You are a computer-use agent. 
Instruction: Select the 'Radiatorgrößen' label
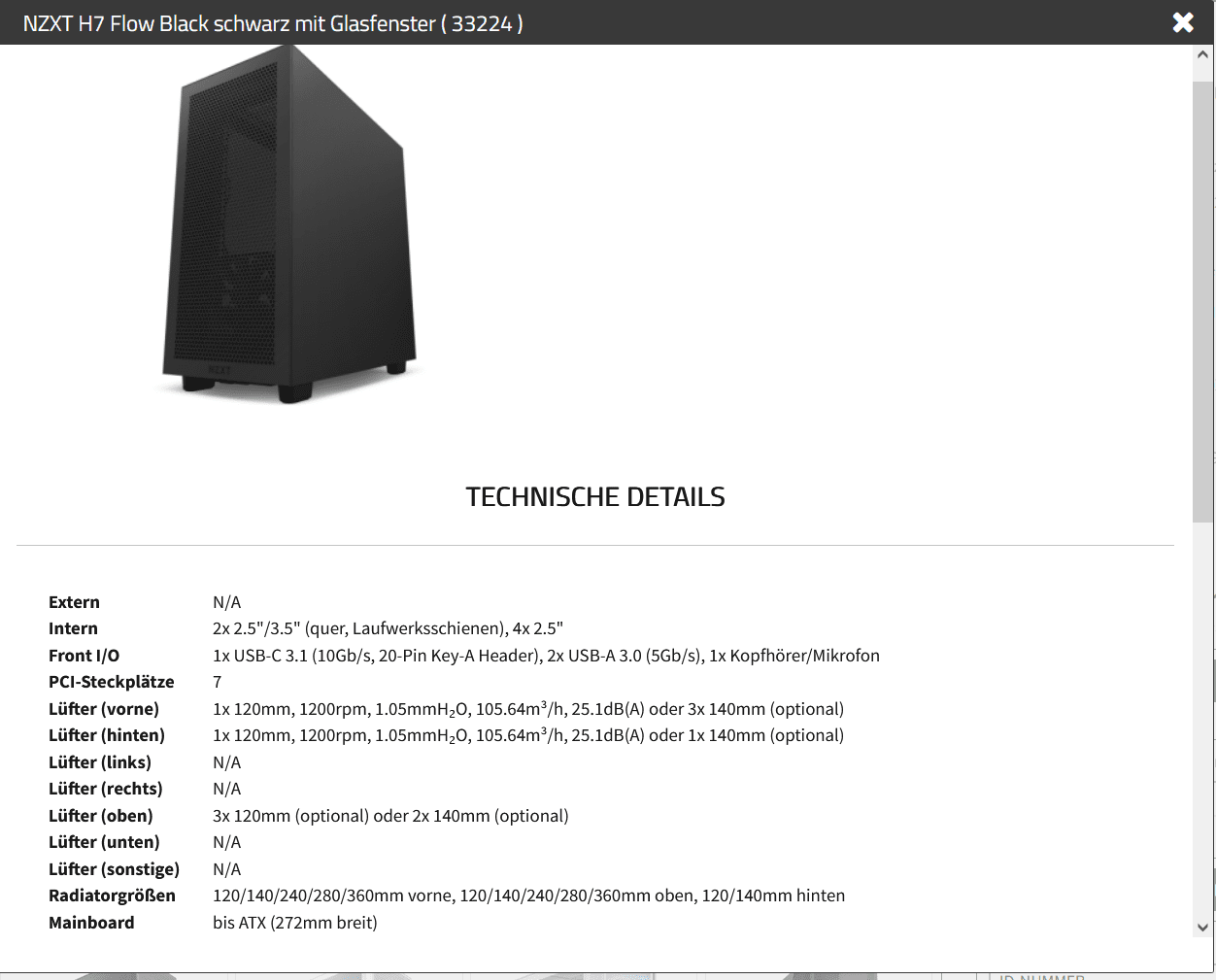[112, 896]
